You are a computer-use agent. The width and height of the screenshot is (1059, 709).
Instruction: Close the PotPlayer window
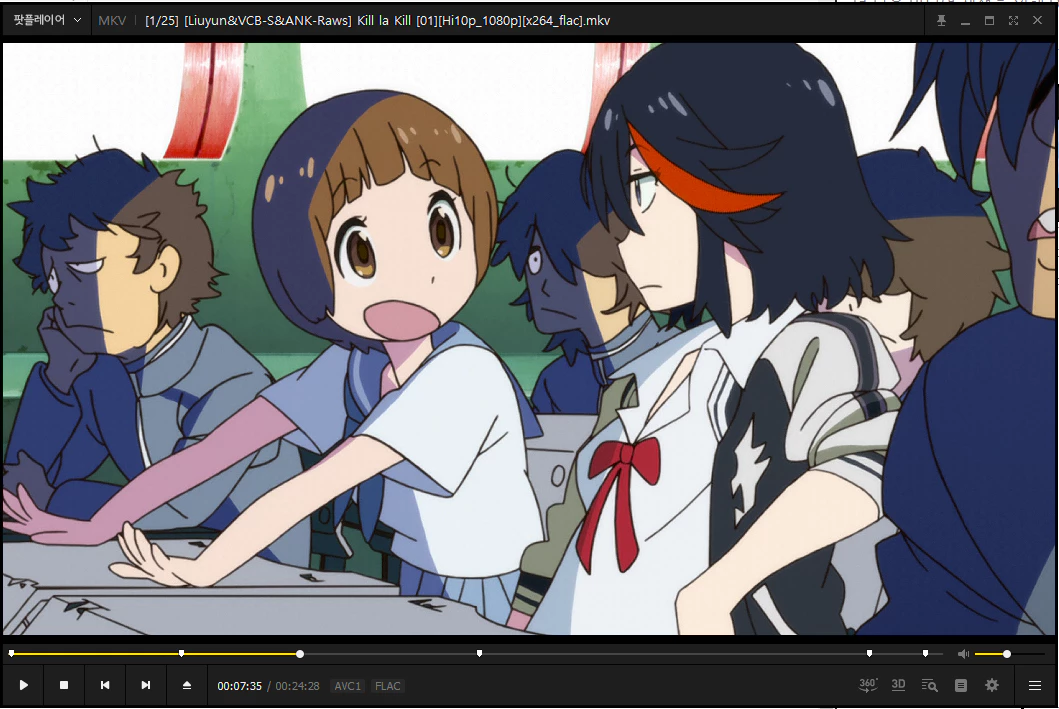(1037, 21)
